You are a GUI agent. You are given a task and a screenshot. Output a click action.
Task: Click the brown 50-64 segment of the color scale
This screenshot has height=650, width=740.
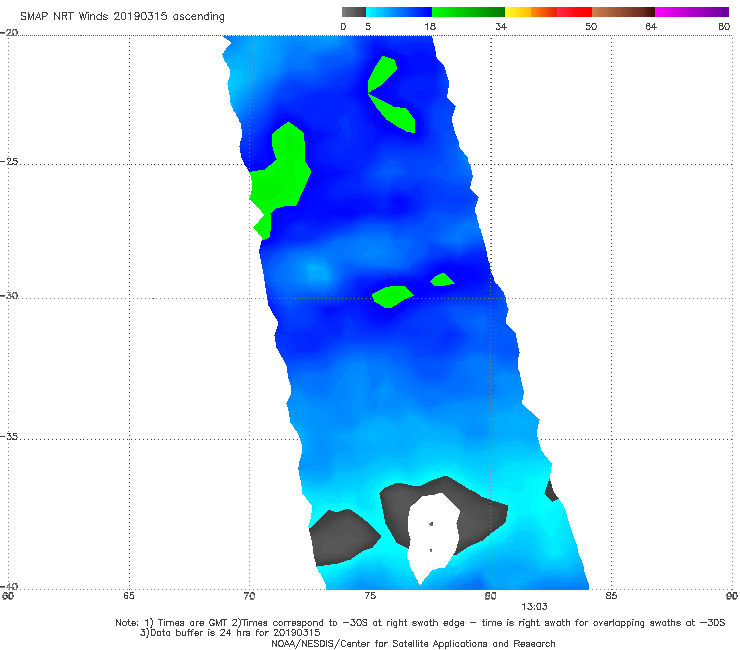tap(623, 12)
